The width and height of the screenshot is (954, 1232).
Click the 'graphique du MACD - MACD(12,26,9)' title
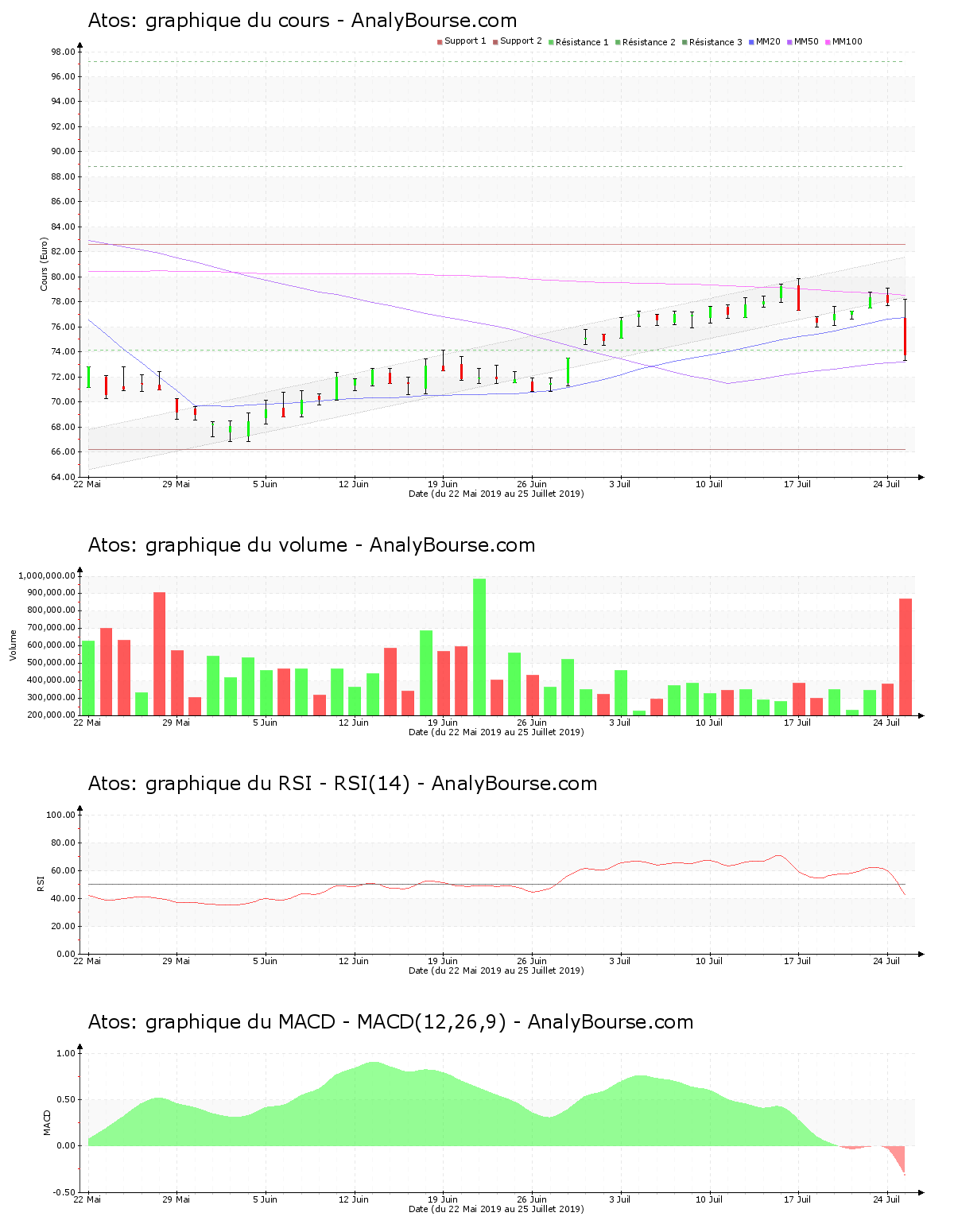click(x=326, y=1022)
